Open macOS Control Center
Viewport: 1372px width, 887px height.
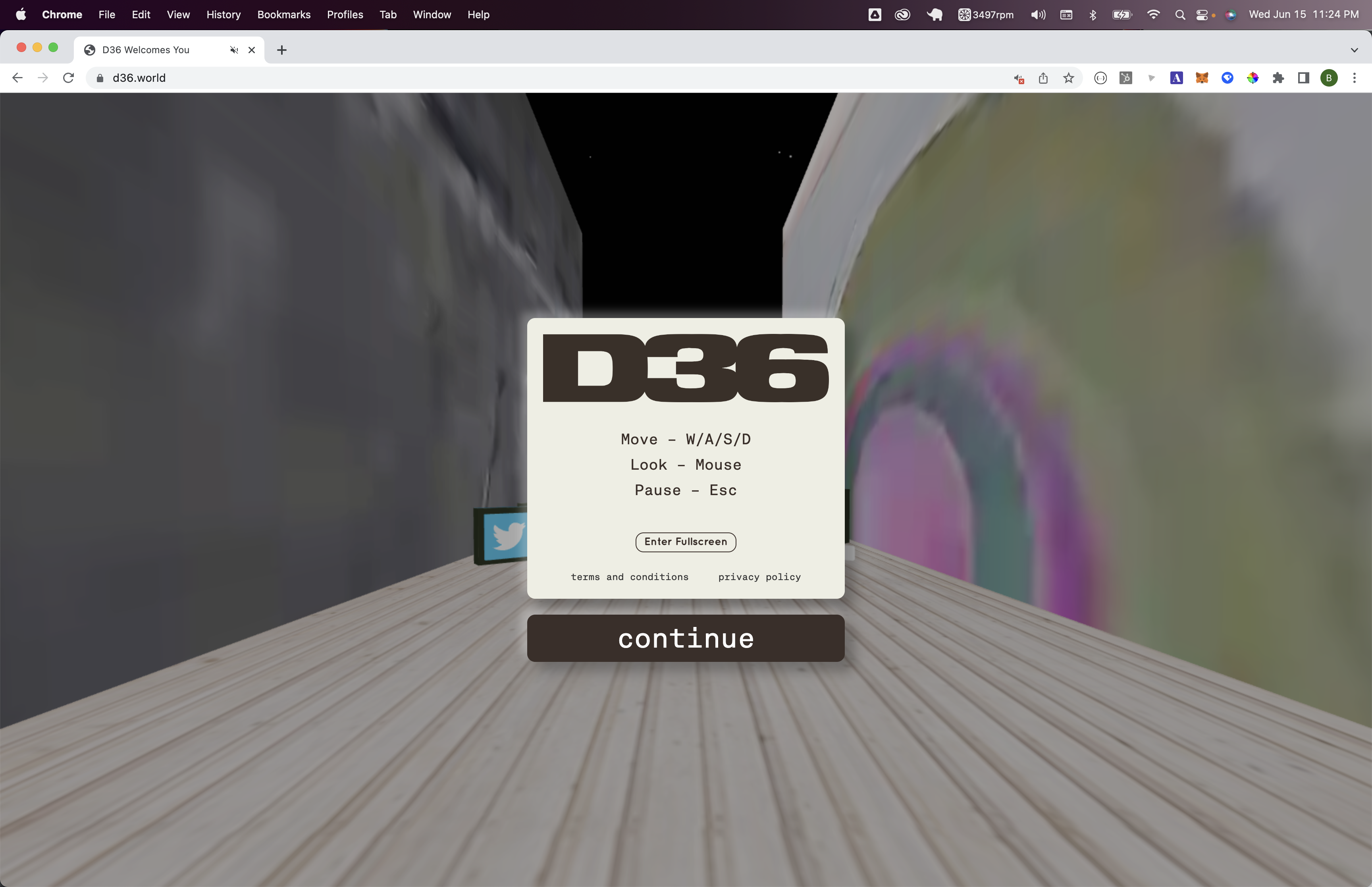[x=1202, y=15]
